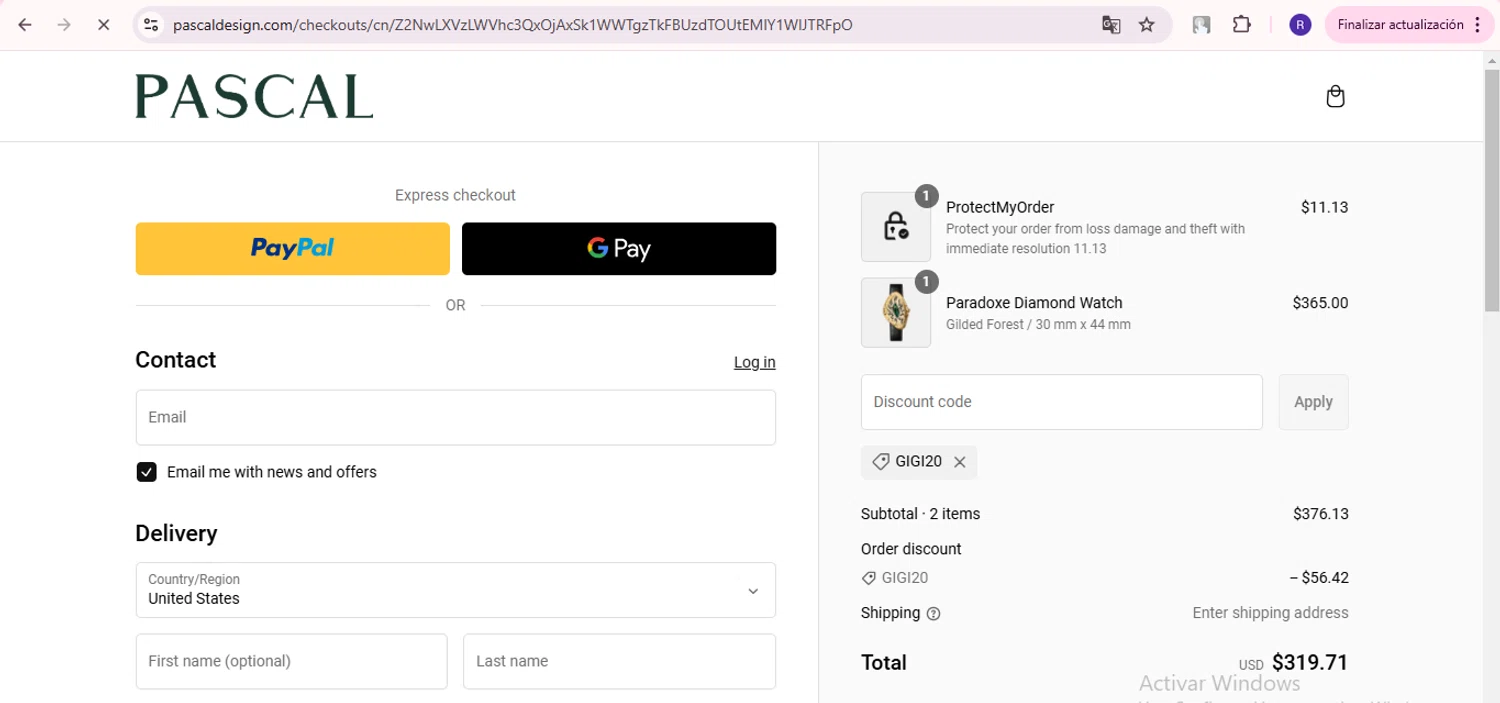
Task: Click the Last name field
Action: click(619, 661)
